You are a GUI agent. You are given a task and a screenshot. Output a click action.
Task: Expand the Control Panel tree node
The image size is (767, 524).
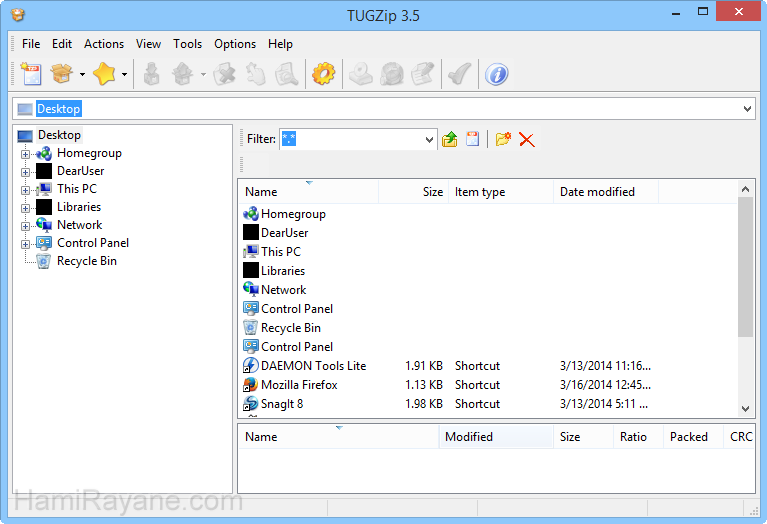coord(25,244)
